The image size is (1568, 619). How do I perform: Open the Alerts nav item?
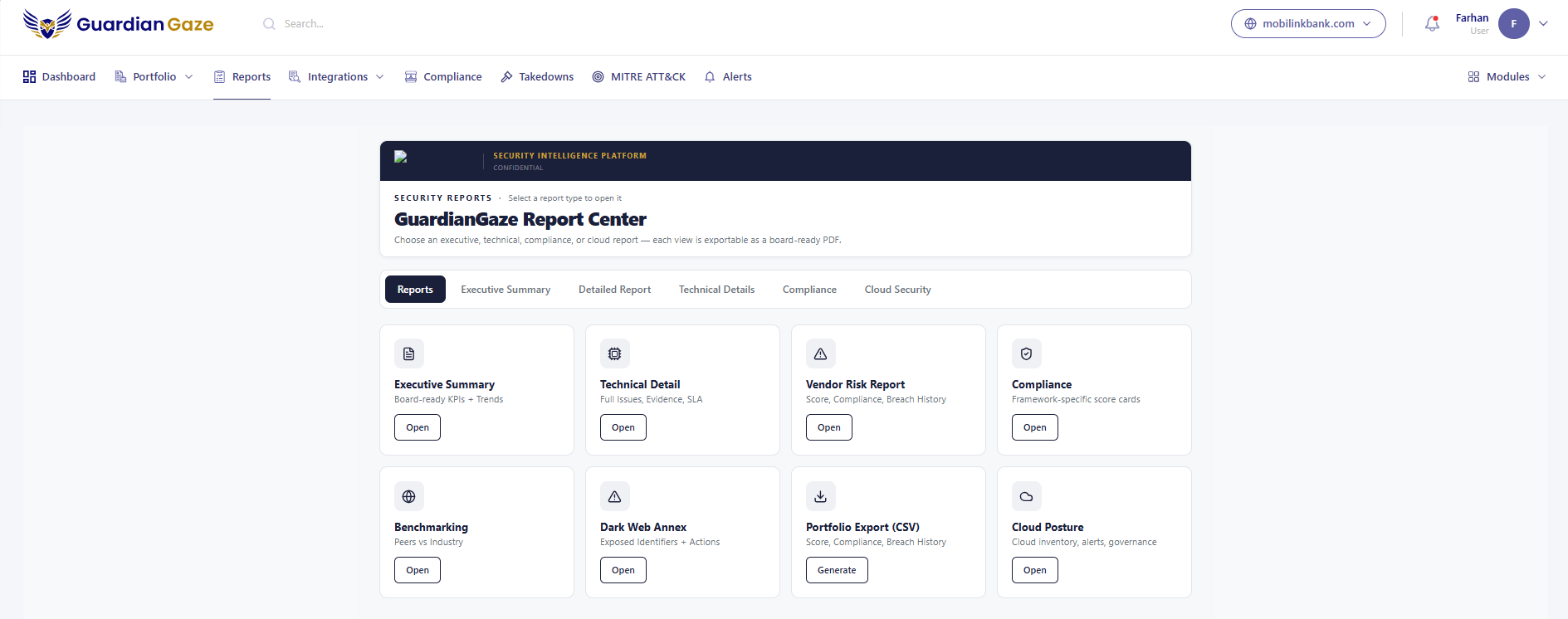tap(728, 77)
